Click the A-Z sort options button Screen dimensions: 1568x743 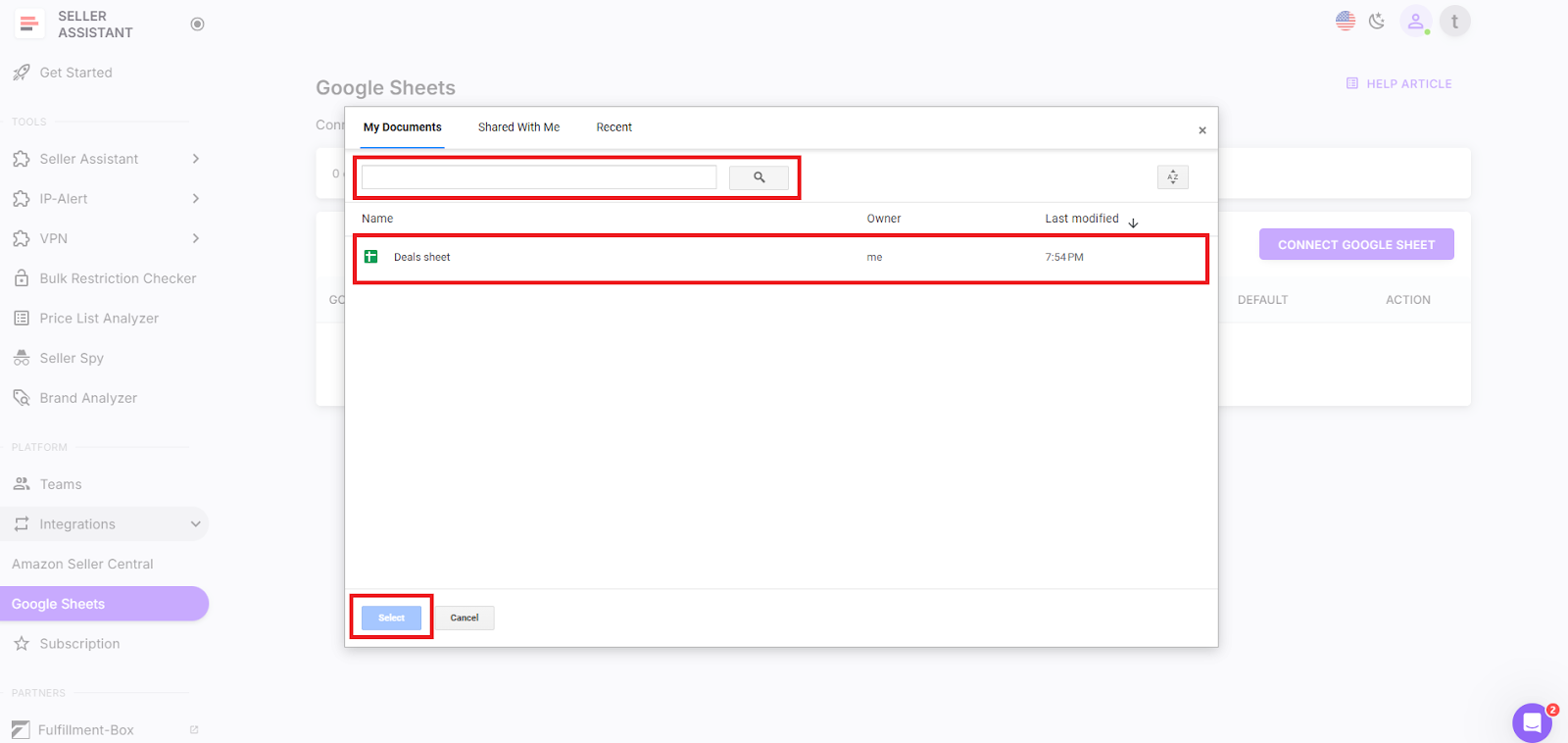[x=1173, y=177]
